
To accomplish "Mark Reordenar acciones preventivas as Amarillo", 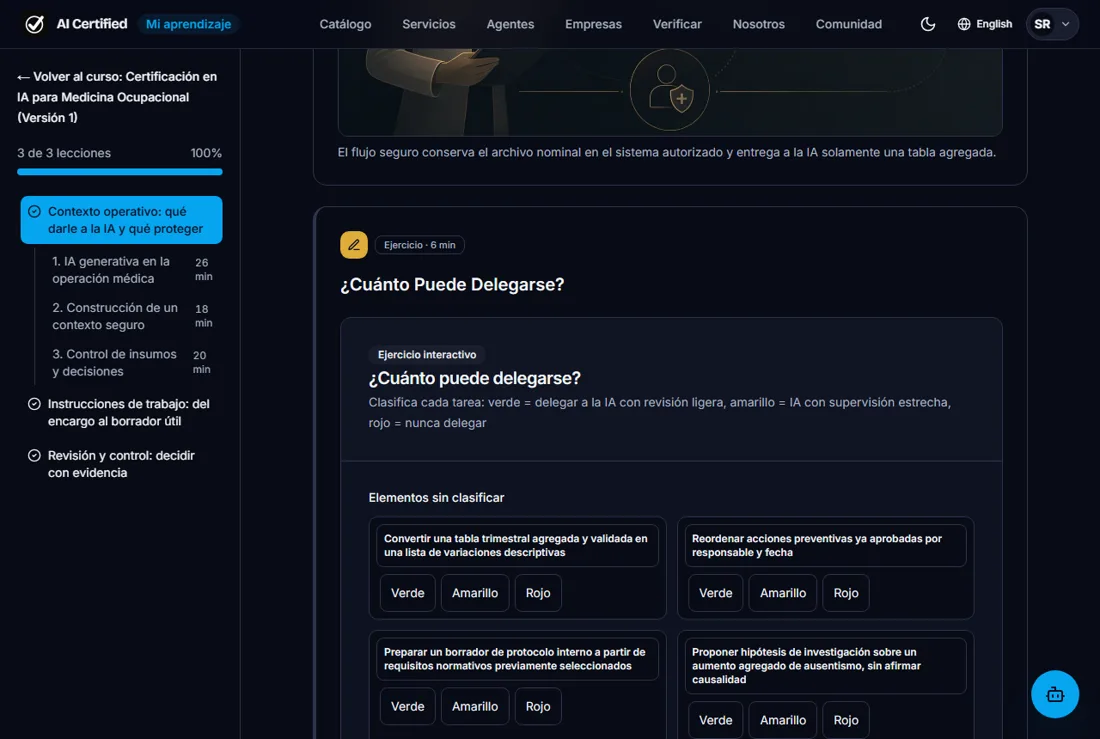I will pos(782,593).
